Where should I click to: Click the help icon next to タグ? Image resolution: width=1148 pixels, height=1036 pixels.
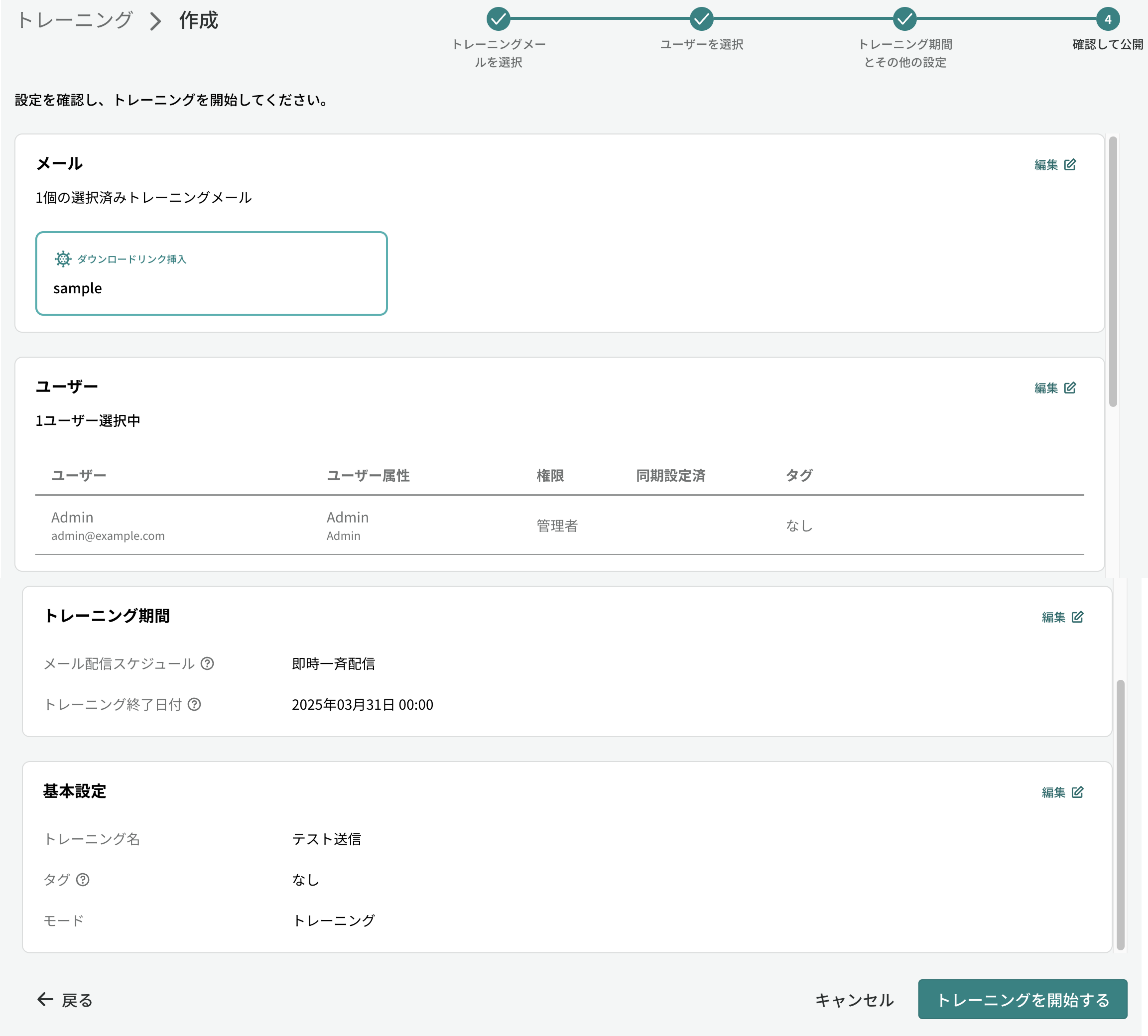coord(82,880)
